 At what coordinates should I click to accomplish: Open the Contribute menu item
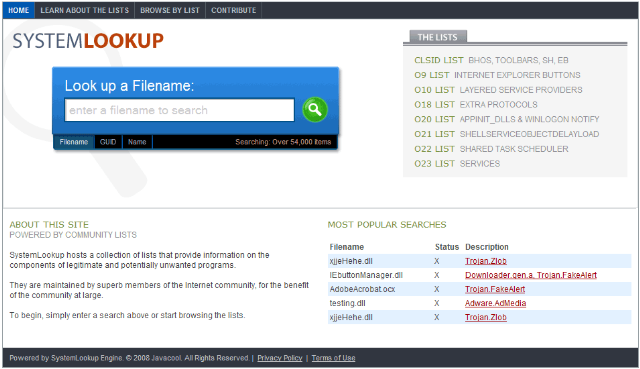233,10
